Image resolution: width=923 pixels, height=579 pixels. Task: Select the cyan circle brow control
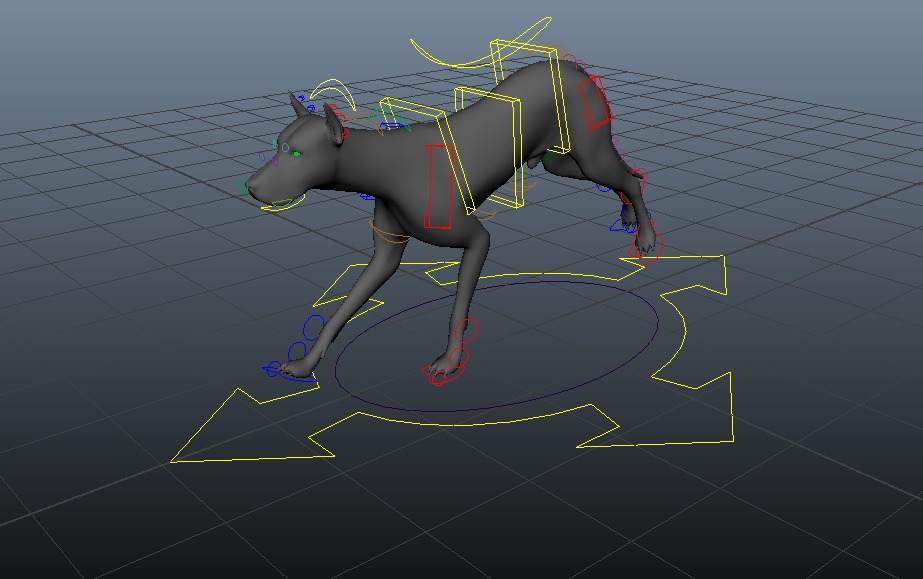[x=285, y=148]
